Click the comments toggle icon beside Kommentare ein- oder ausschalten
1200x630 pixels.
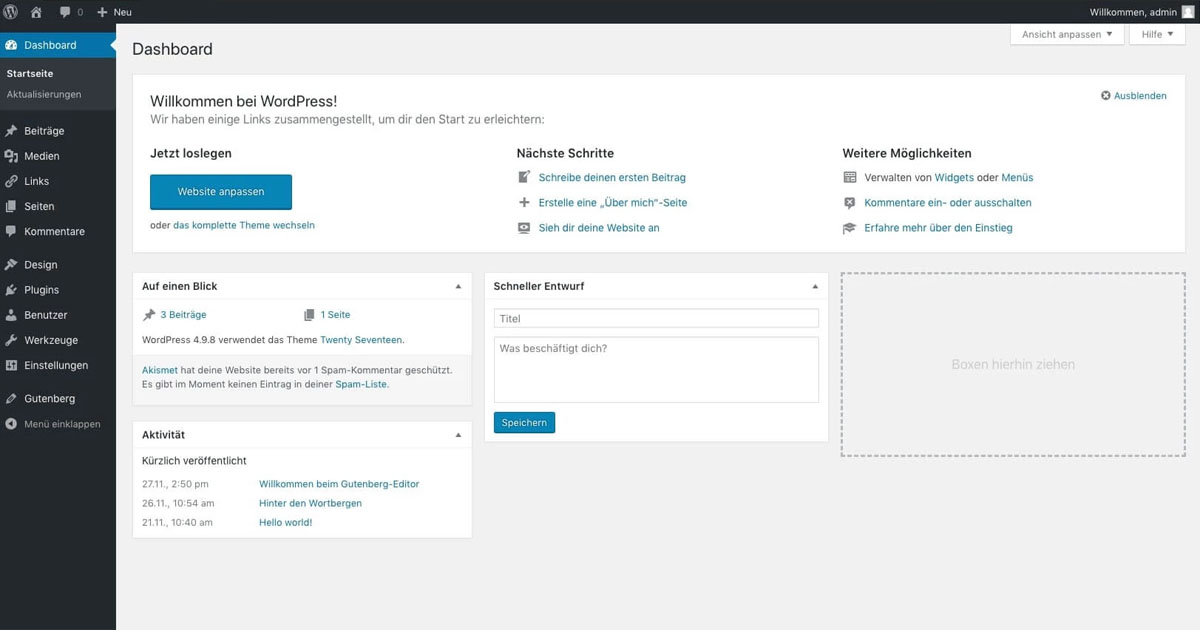point(850,202)
